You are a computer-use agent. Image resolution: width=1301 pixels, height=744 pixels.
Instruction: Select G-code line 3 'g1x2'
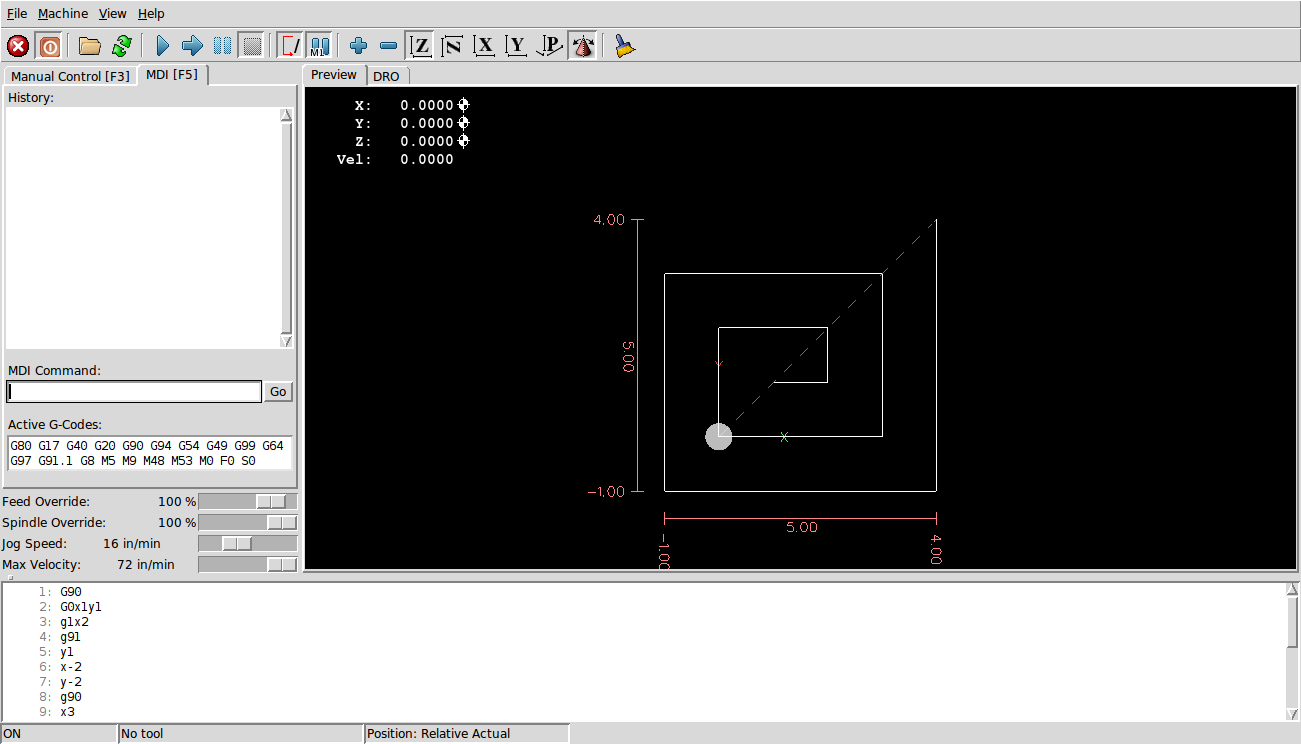coord(74,622)
